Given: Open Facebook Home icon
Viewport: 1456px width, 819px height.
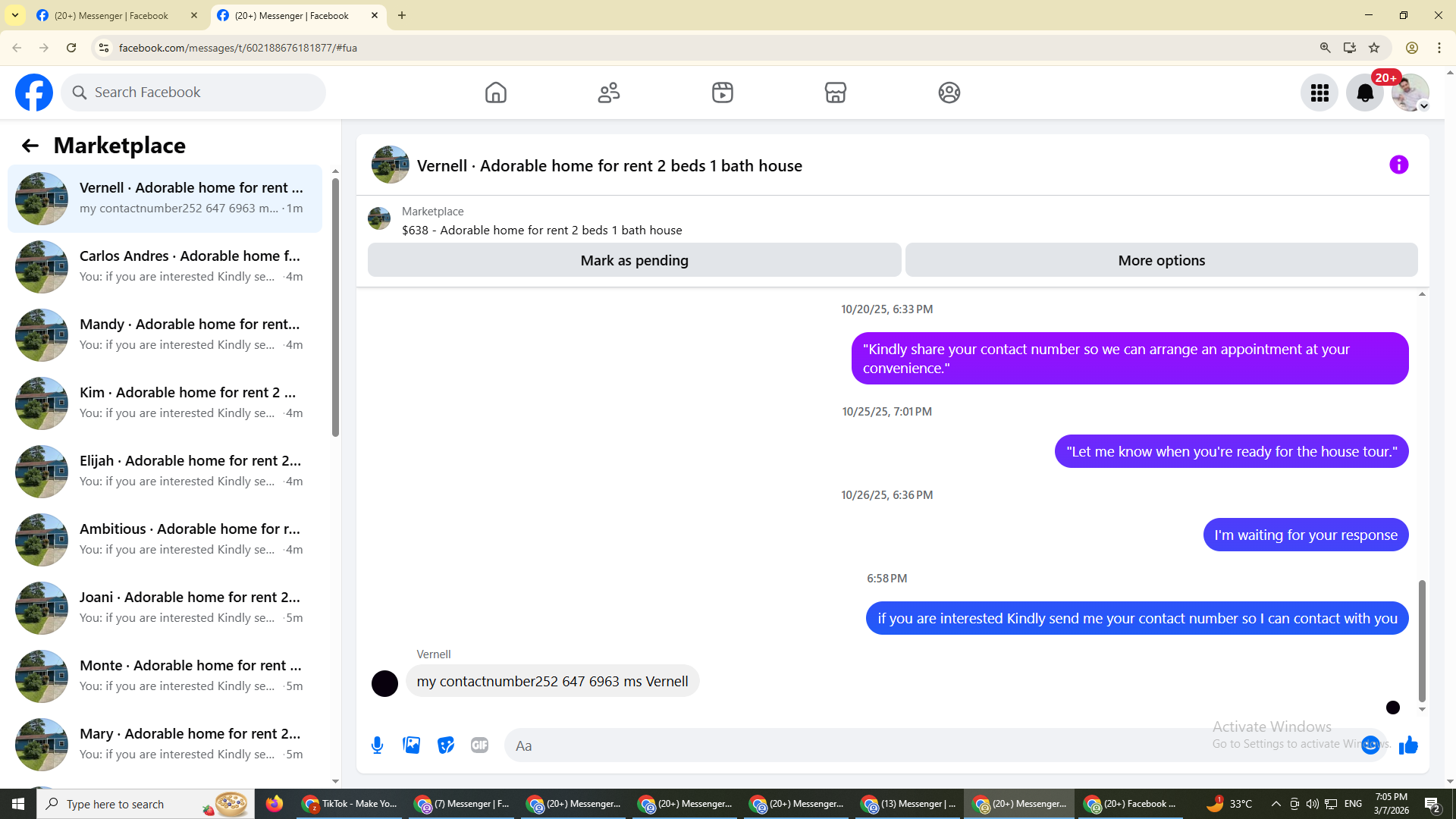Looking at the screenshot, I should pos(496,93).
